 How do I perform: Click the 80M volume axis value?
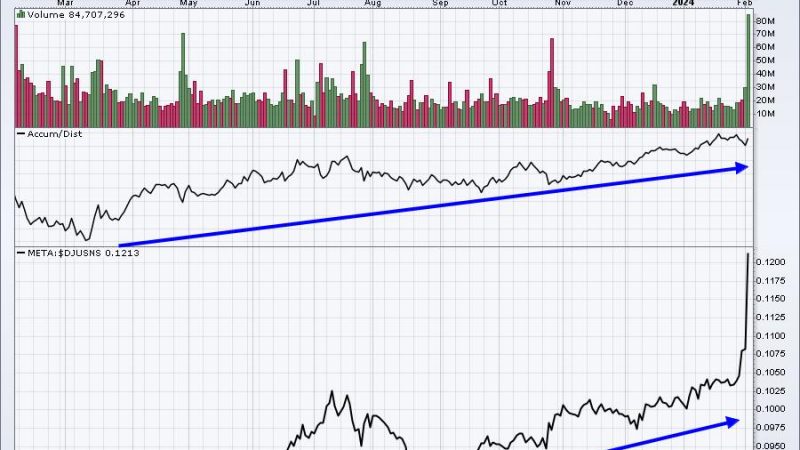click(x=765, y=21)
